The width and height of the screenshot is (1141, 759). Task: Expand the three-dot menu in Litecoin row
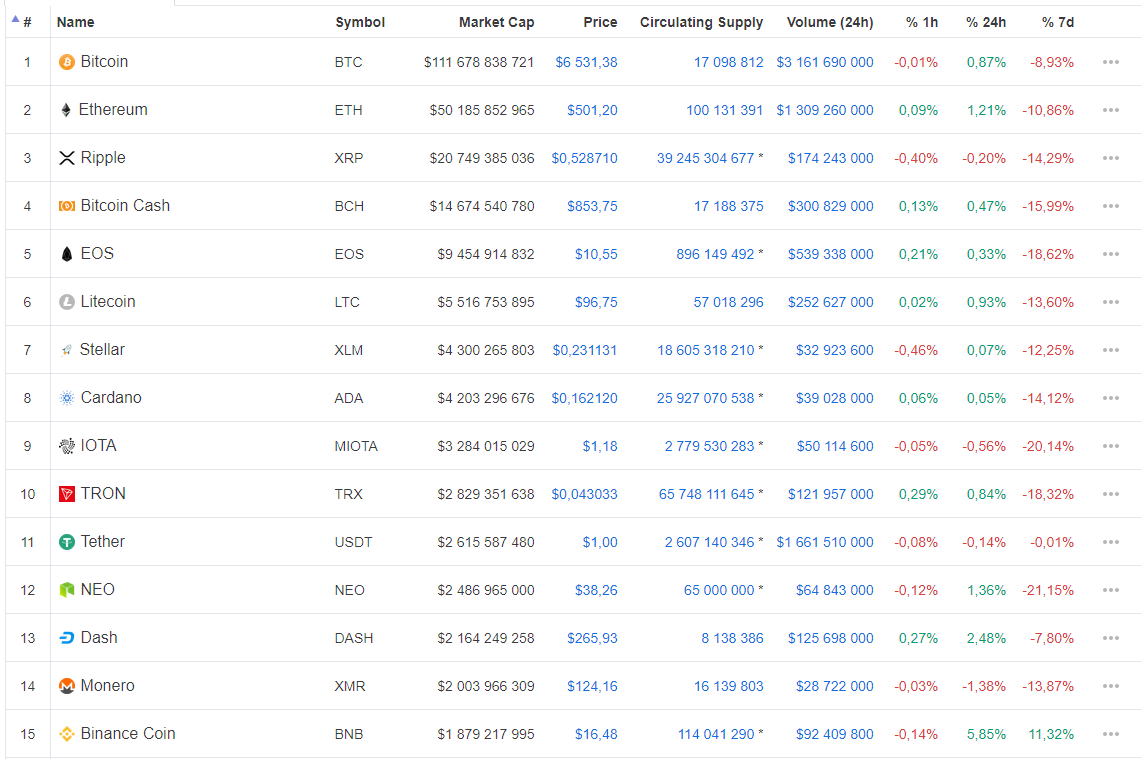click(1110, 302)
